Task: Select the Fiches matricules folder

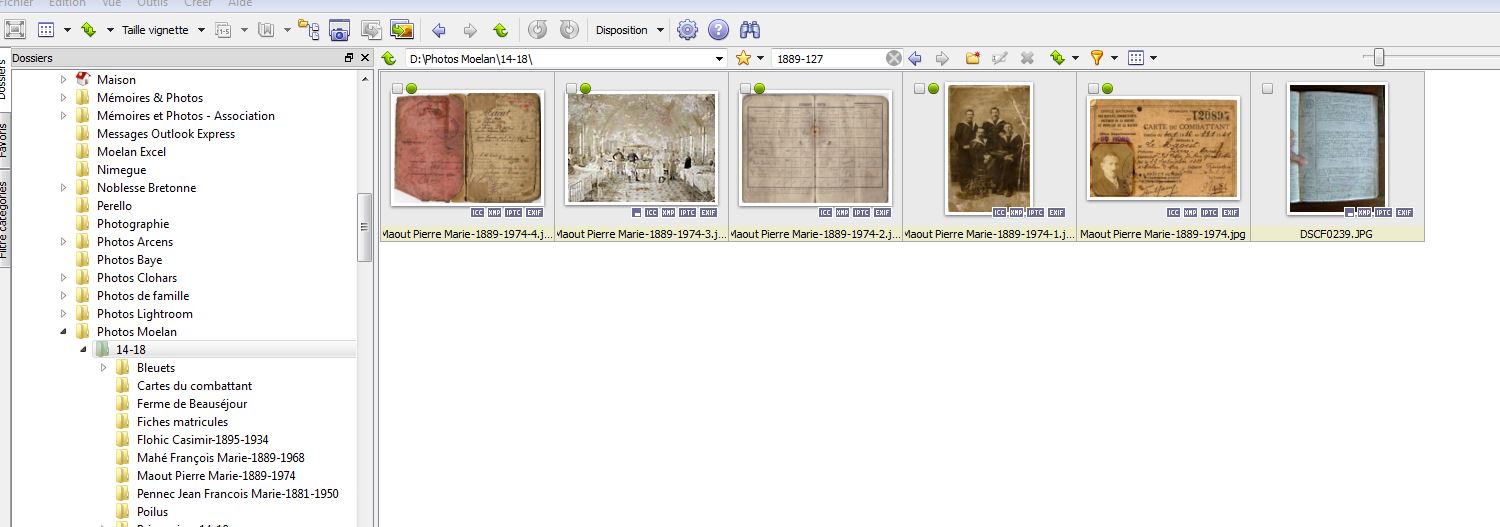Action: tap(182, 422)
